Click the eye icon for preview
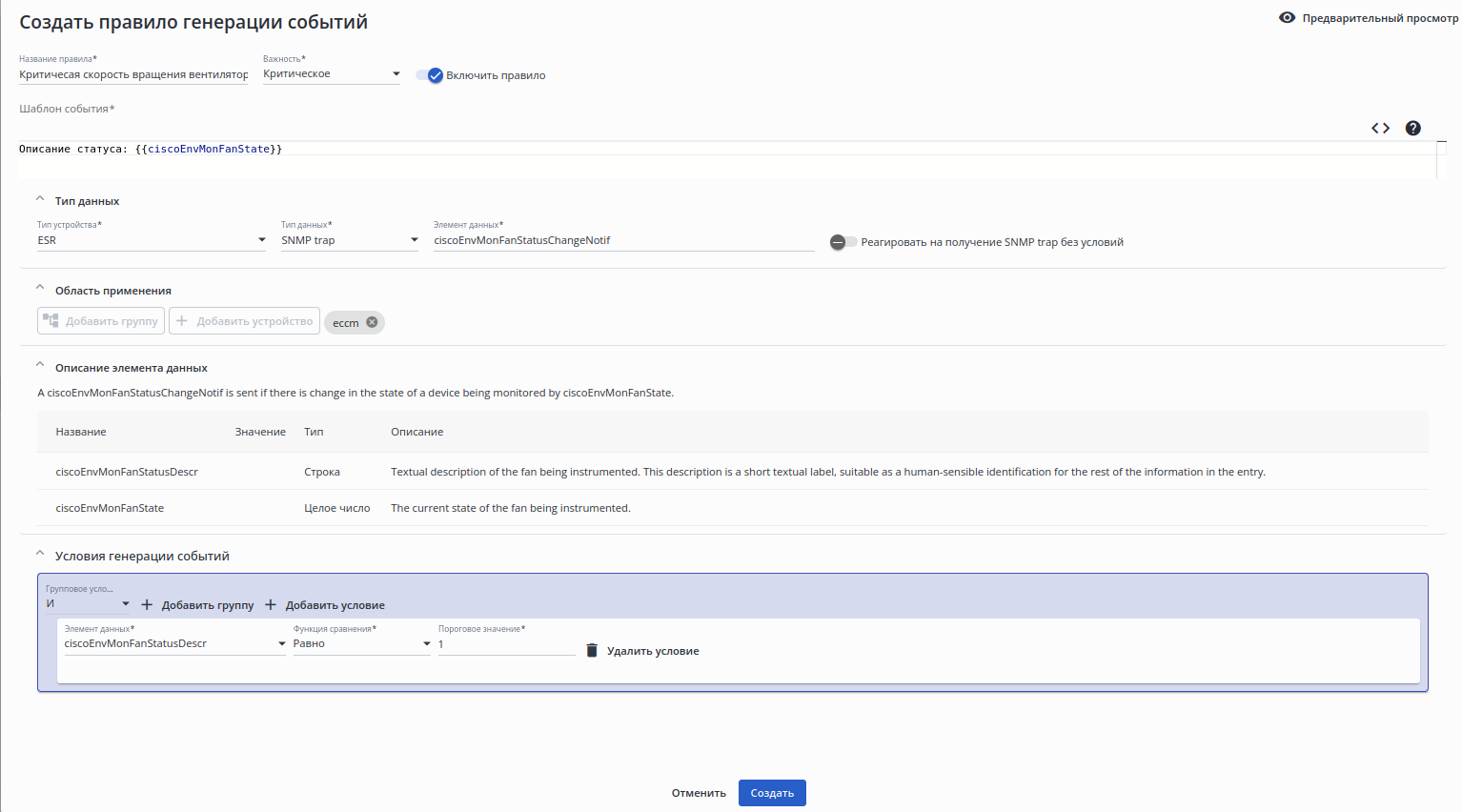 point(1287,18)
